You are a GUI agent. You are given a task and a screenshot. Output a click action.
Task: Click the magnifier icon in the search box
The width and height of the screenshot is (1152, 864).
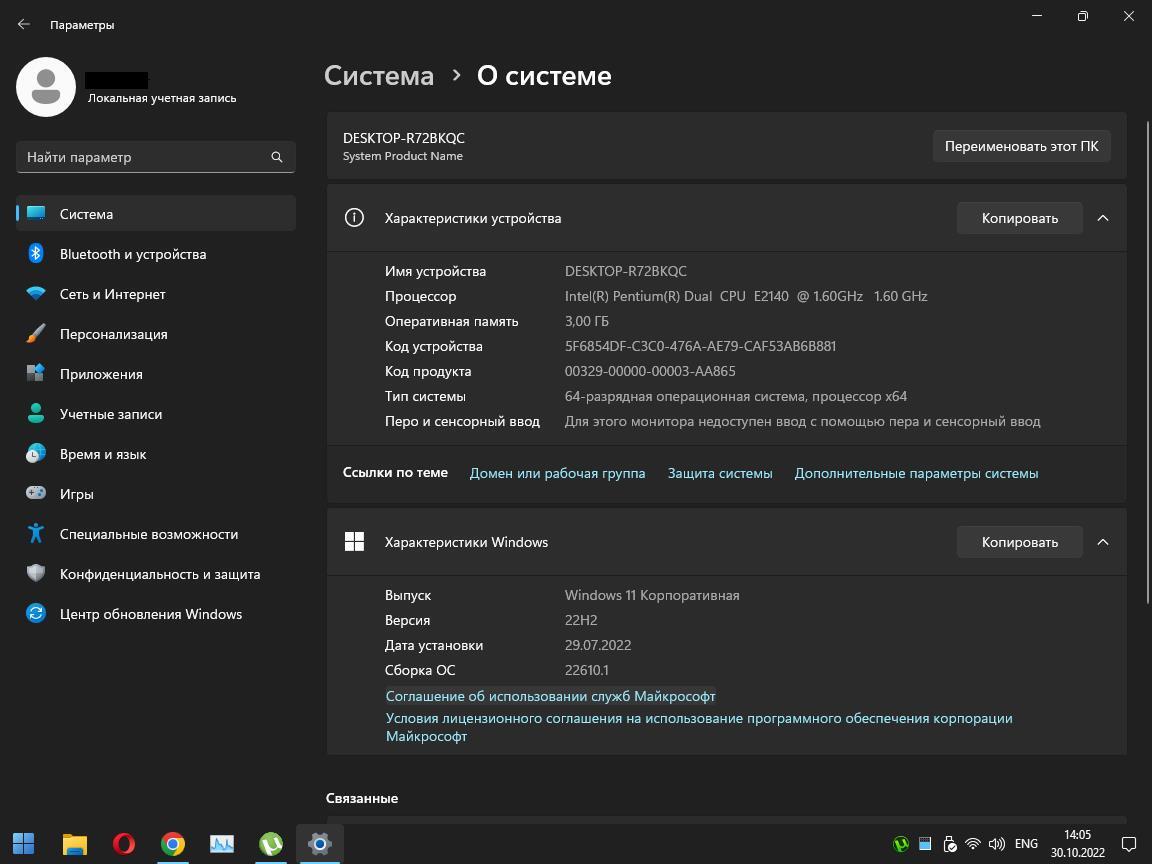pos(277,156)
